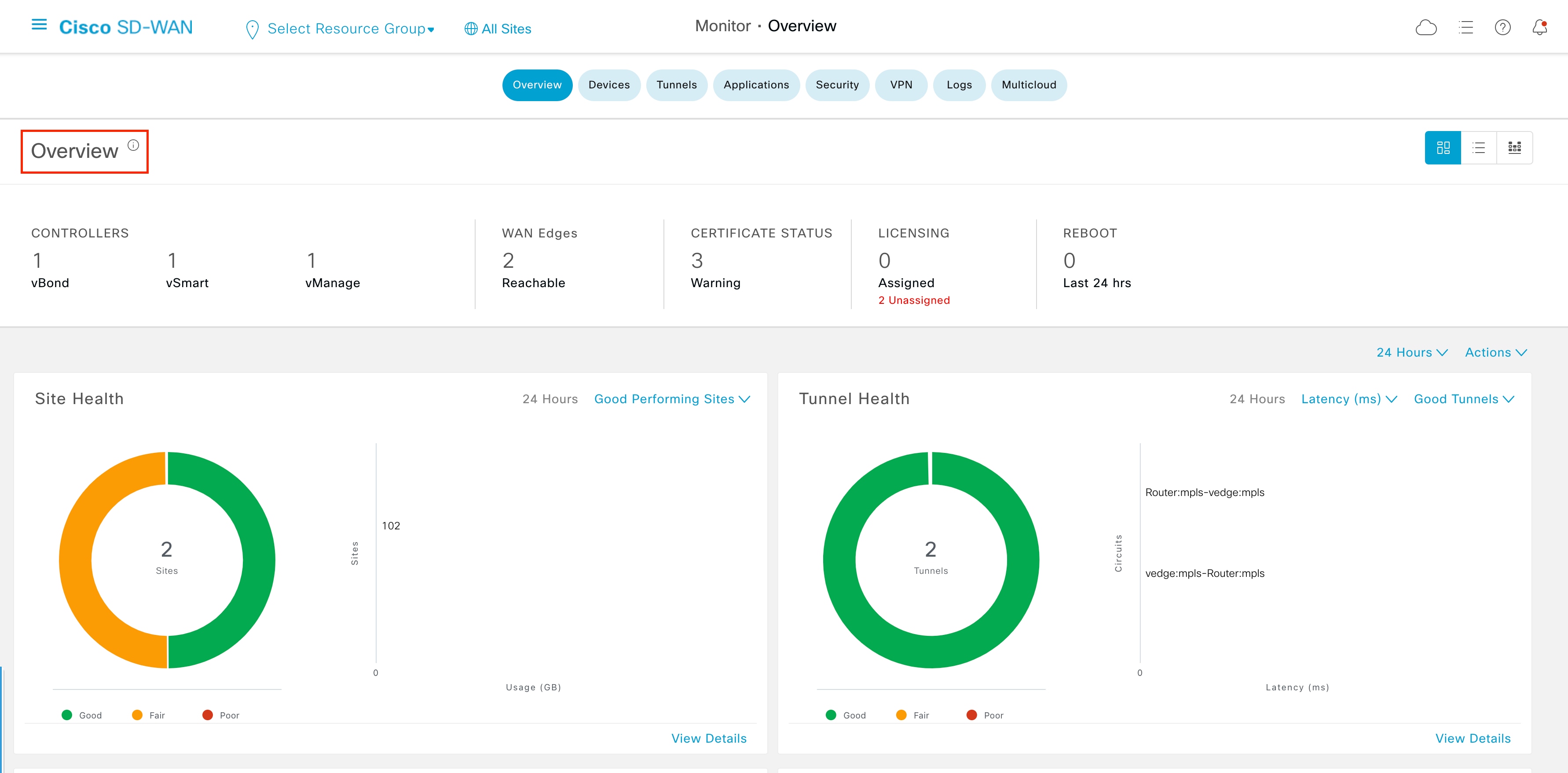1568x773 pixels.
Task: Open the notifications bell icon
Action: [1539, 27]
